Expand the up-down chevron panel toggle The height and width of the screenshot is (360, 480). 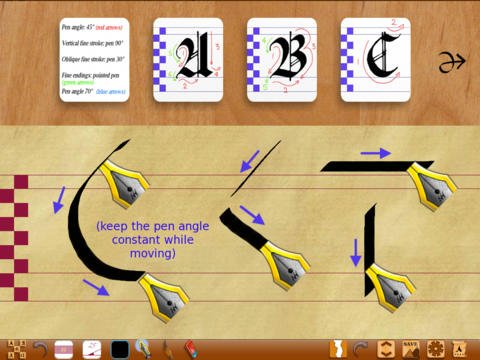[386, 349]
